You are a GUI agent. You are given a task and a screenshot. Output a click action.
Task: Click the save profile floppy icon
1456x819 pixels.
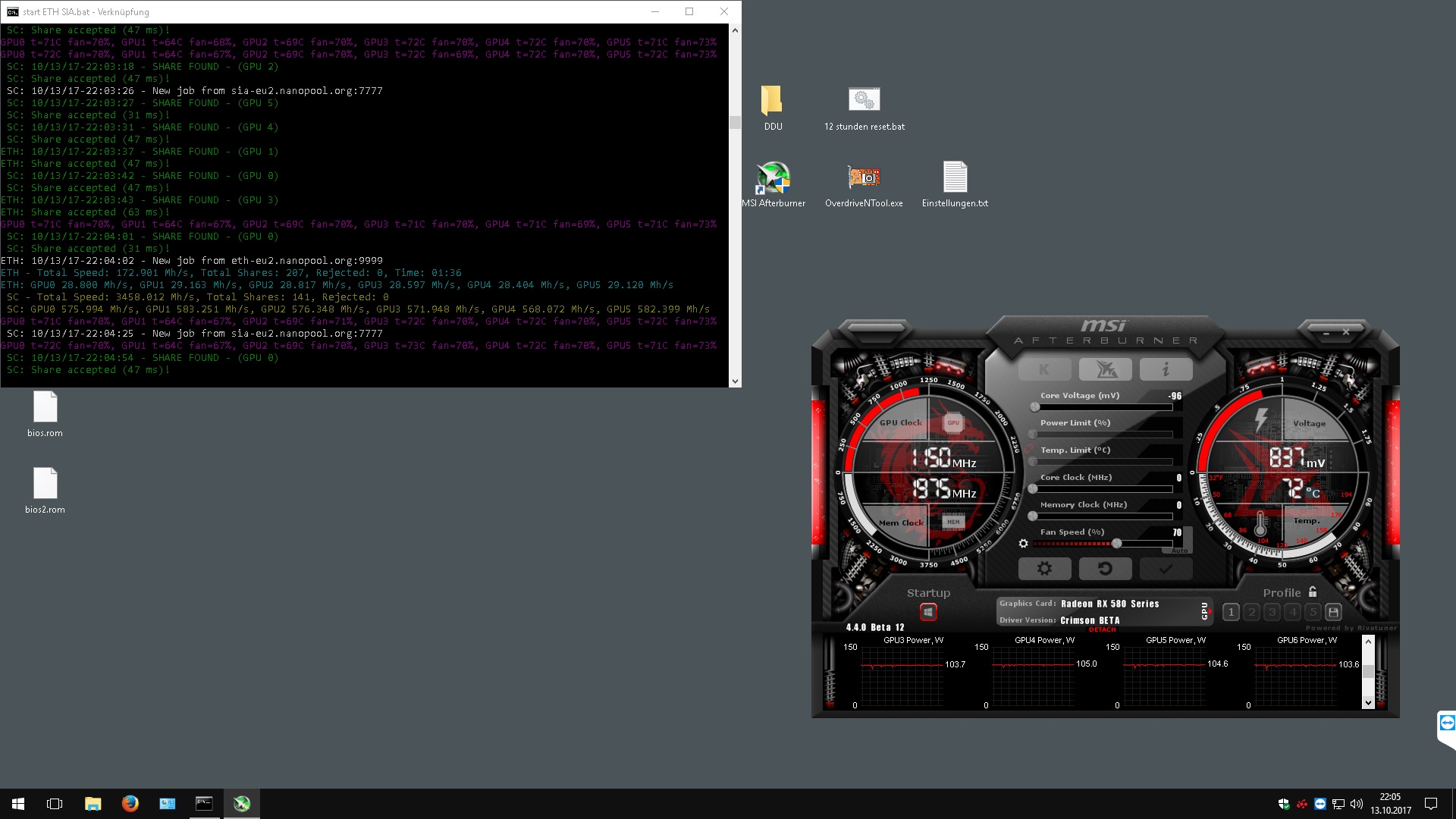pos(1333,612)
